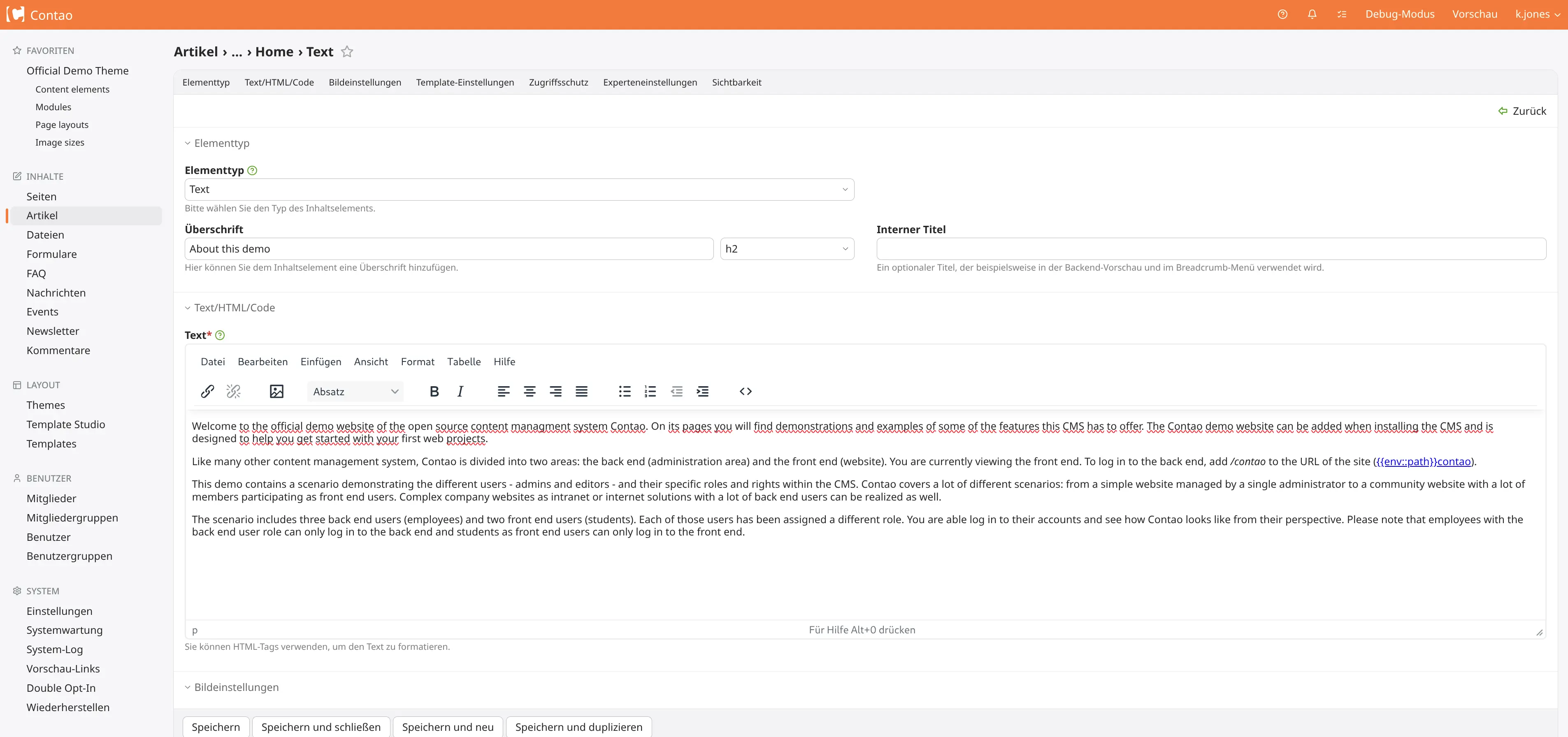Jump to the Sichtbarkeit tab
The width and height of the screenshot is (1568, 737).
(736, 82)
